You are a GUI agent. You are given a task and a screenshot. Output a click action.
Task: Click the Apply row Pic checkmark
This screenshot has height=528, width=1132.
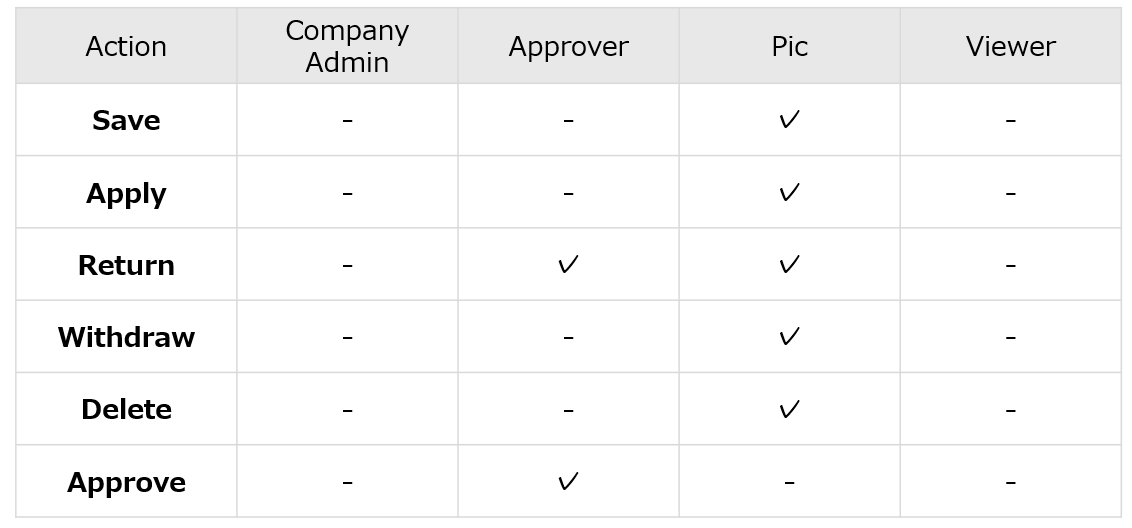(789, 193)
